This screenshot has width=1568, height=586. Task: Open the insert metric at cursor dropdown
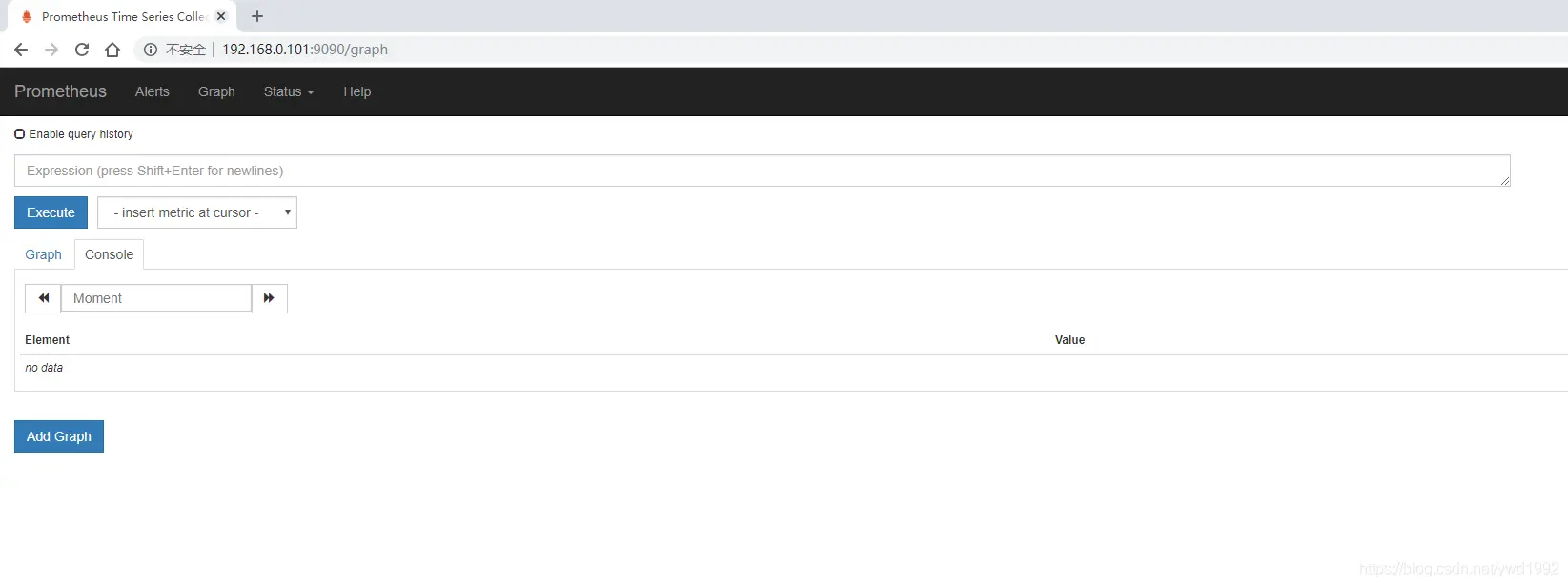tap(197, 212)
